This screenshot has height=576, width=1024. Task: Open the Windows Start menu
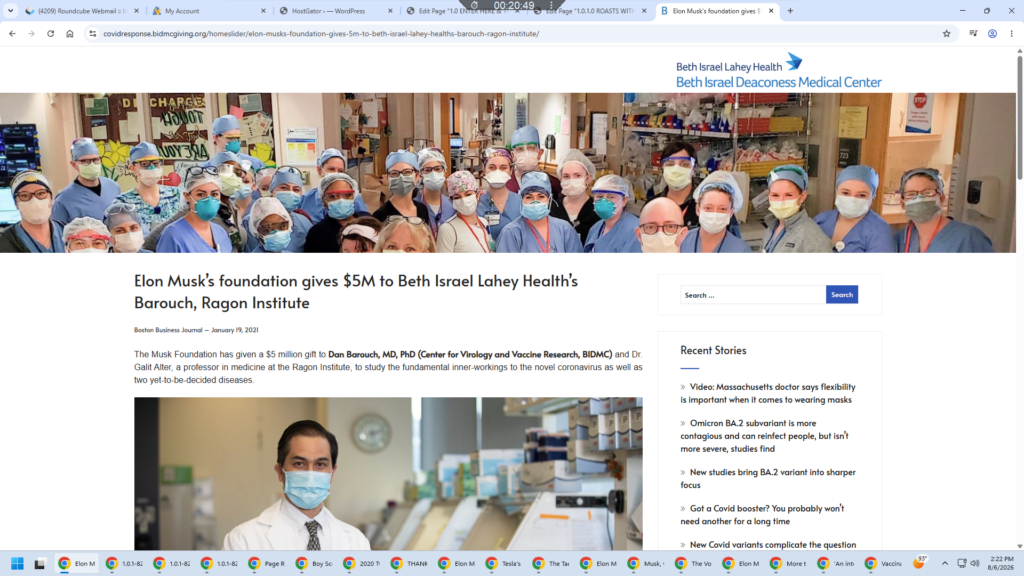click(x=17, y=564)
